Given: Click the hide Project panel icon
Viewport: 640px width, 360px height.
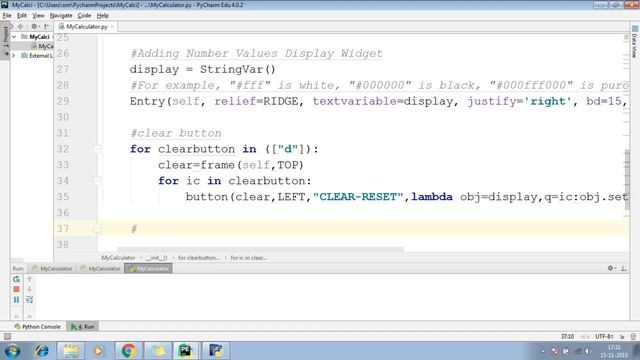Looking at the screenshot, I should (x=47, y=26).
